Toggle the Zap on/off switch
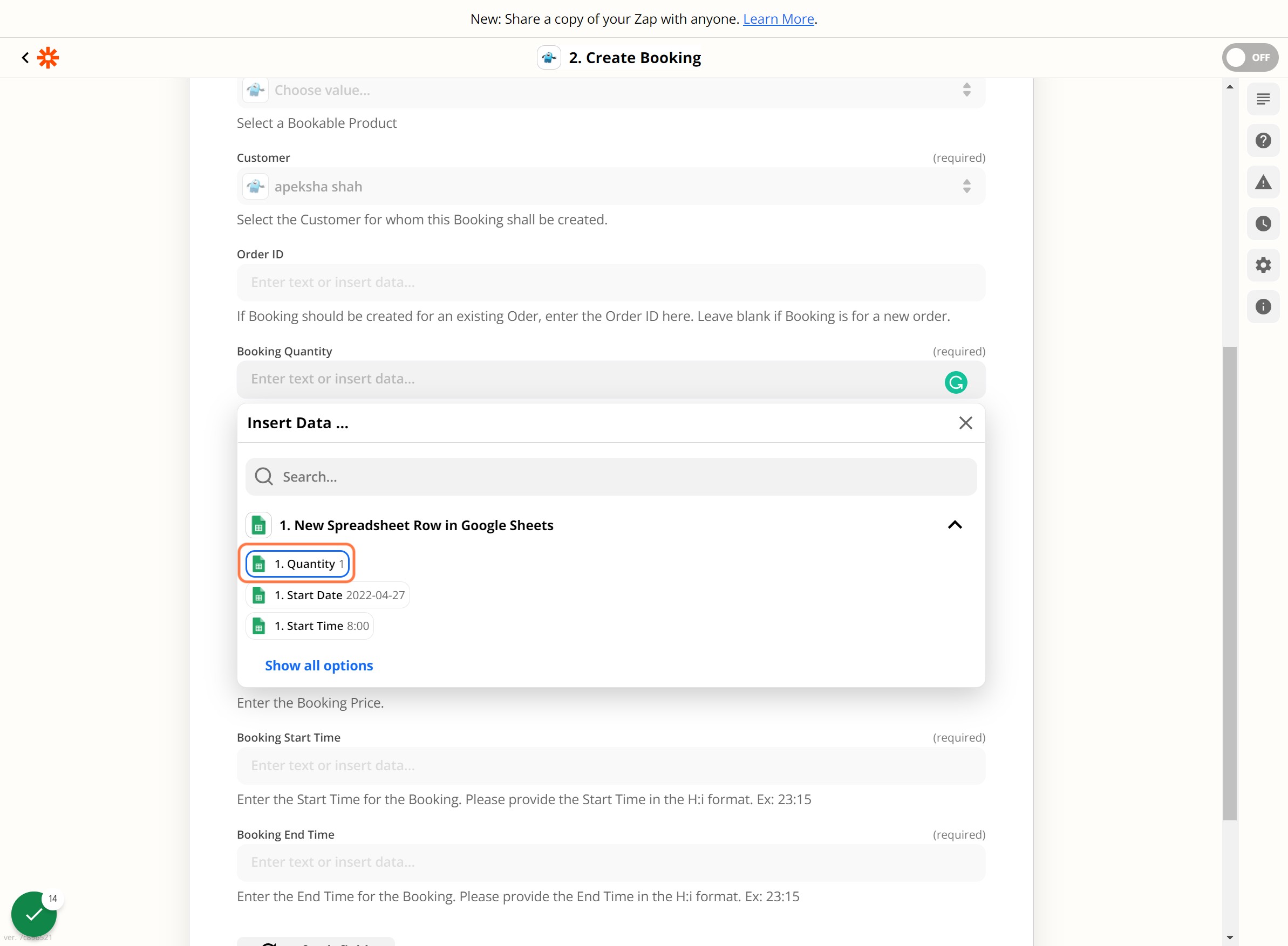The height and width of the screenshot is (946, 1288). pyautogui.click(x=1250, y=58)
